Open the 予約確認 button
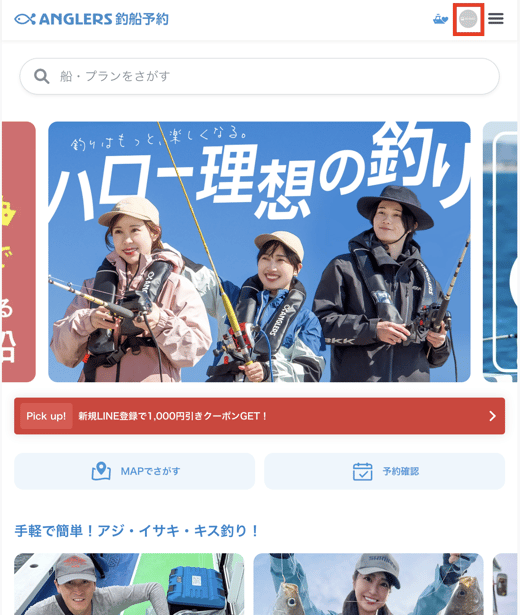Image resolution: width=520 pixels, height=615 pixels. (384, 471)
